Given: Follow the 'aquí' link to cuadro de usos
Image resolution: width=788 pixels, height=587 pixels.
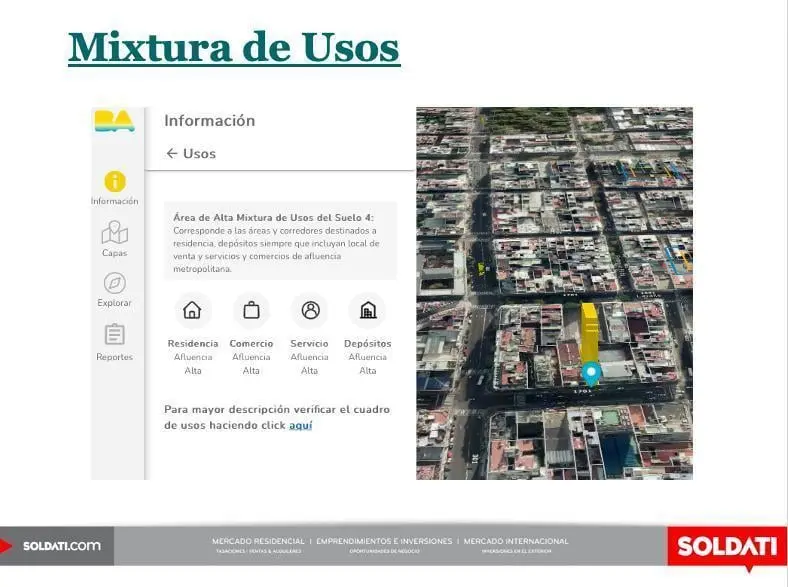Looking at the screenshot, I should click(x=301, y=425).
